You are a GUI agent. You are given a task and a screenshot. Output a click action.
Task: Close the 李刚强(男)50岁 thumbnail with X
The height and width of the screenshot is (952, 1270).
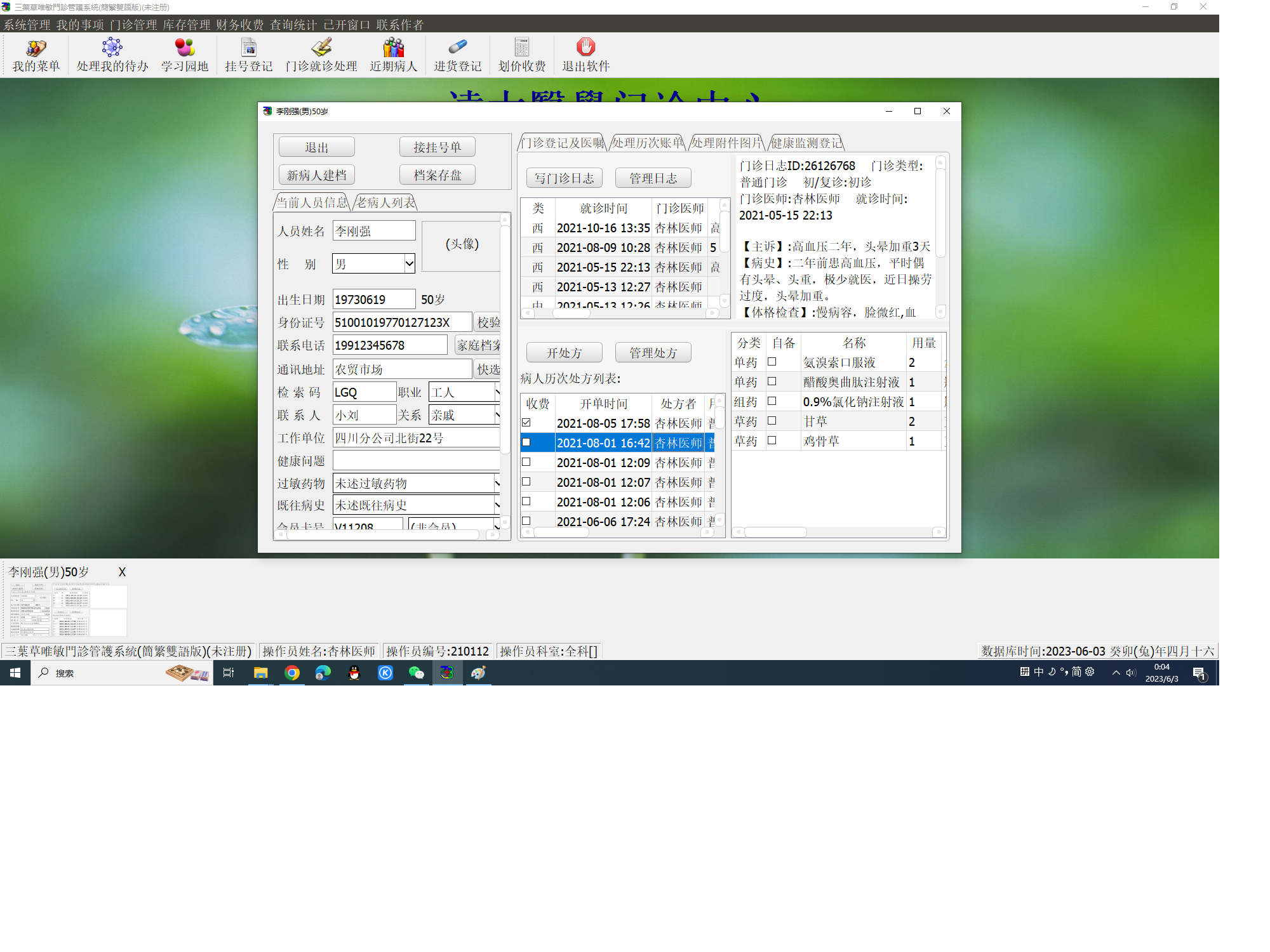pyautogui.click(x=122, y=572)
